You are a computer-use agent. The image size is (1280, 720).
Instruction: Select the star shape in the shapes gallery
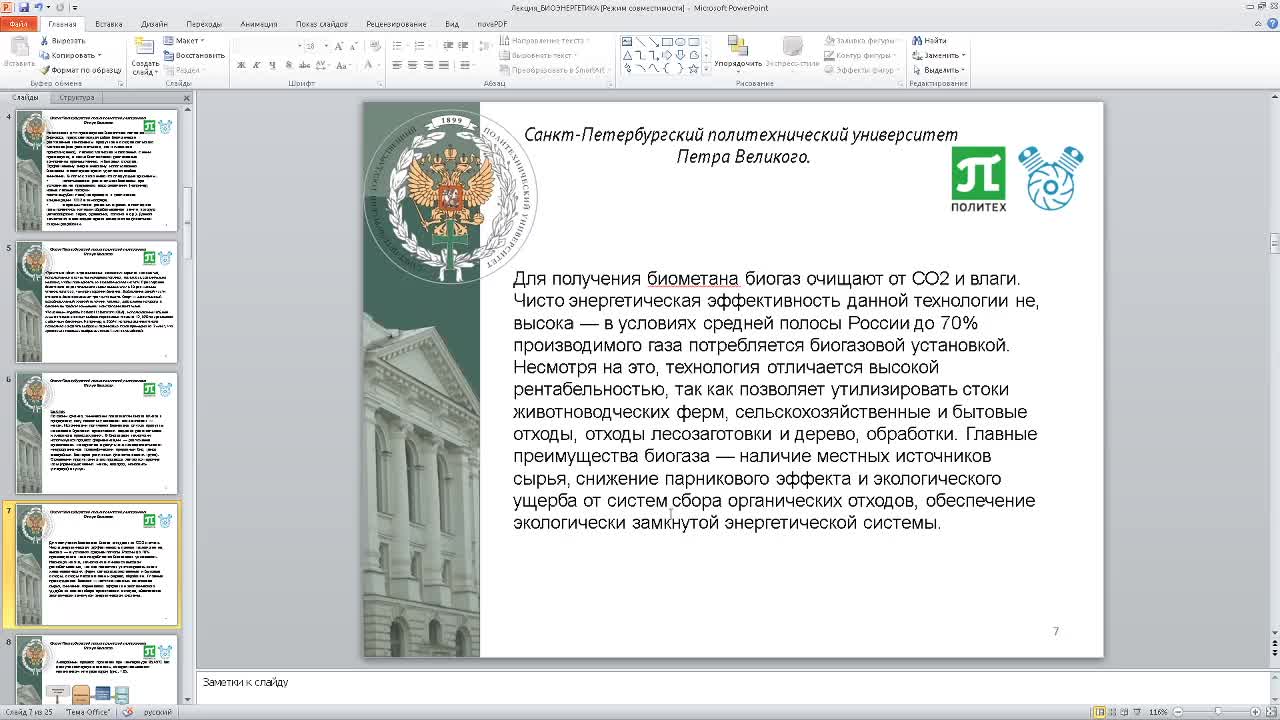click(694, 69)
